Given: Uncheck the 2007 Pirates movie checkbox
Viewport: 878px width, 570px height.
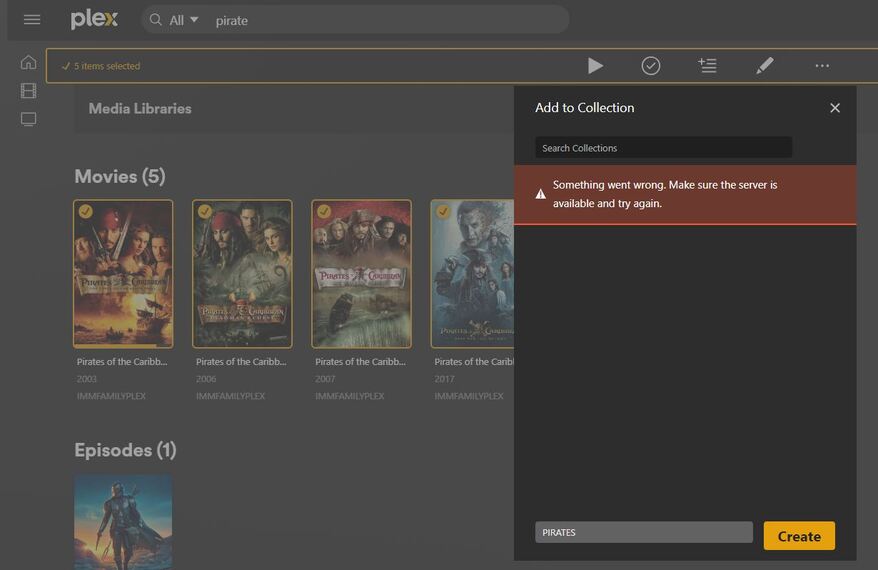Looking at the screenshot, I should 324,211.
